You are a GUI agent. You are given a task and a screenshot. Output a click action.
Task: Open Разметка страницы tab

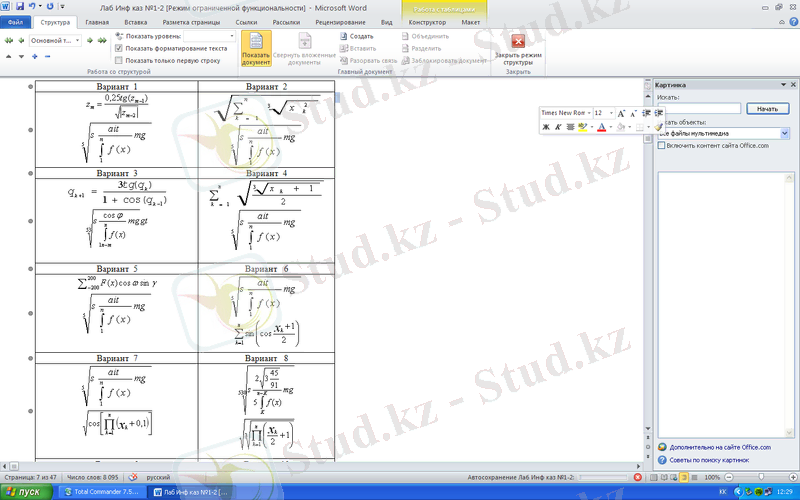click(x=191, y=22)
